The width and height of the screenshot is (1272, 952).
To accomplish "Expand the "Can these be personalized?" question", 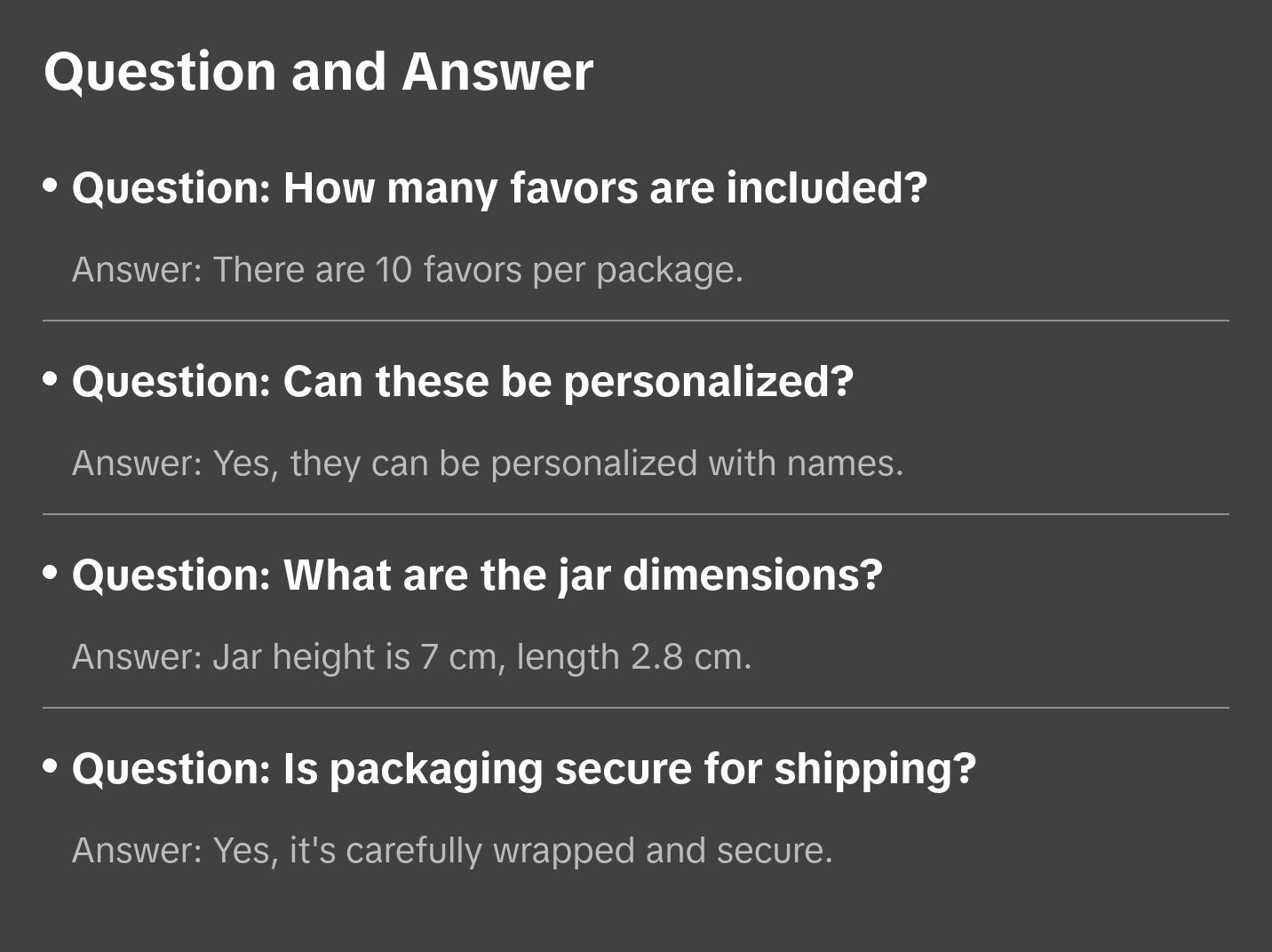I will coord(462,382).
